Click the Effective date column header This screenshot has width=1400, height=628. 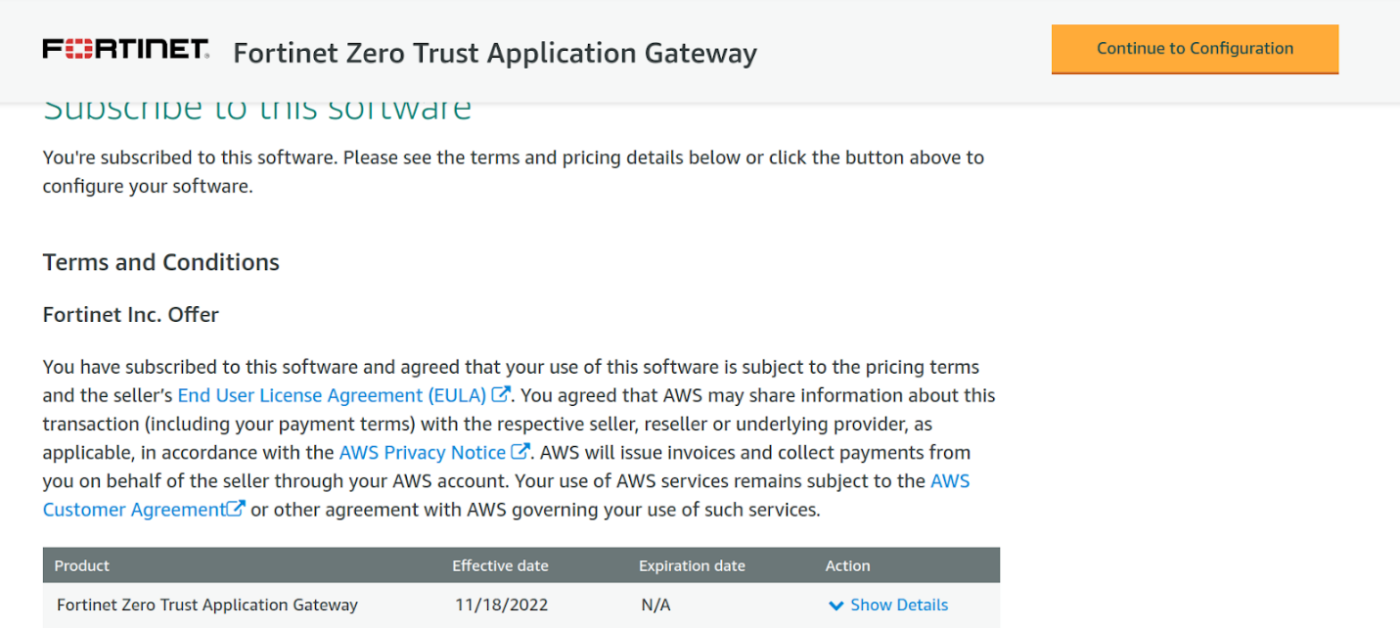500,565
